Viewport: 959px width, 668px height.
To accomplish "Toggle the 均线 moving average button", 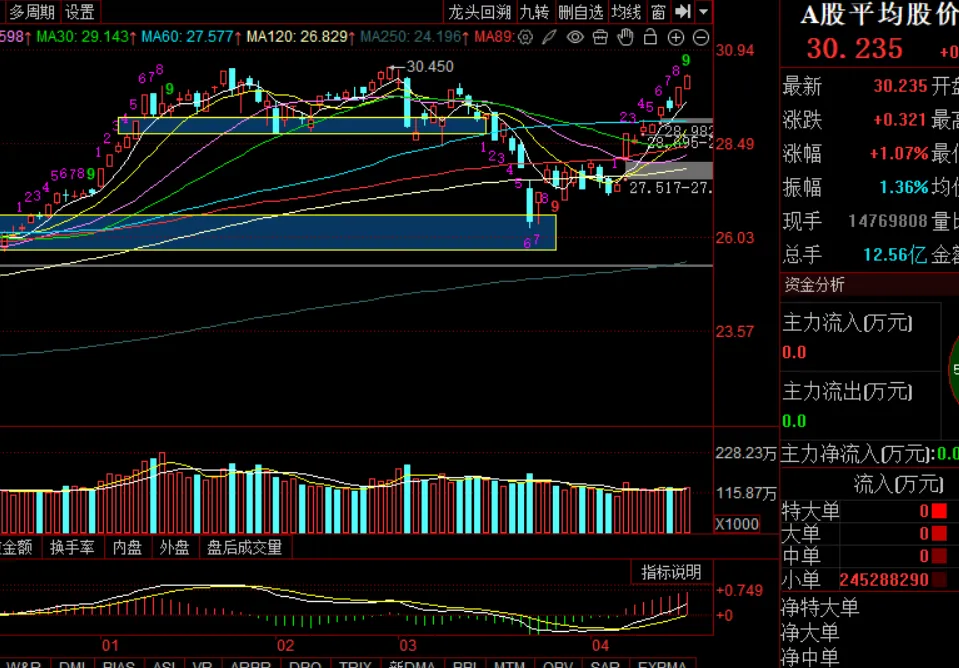I will (627, 12).
